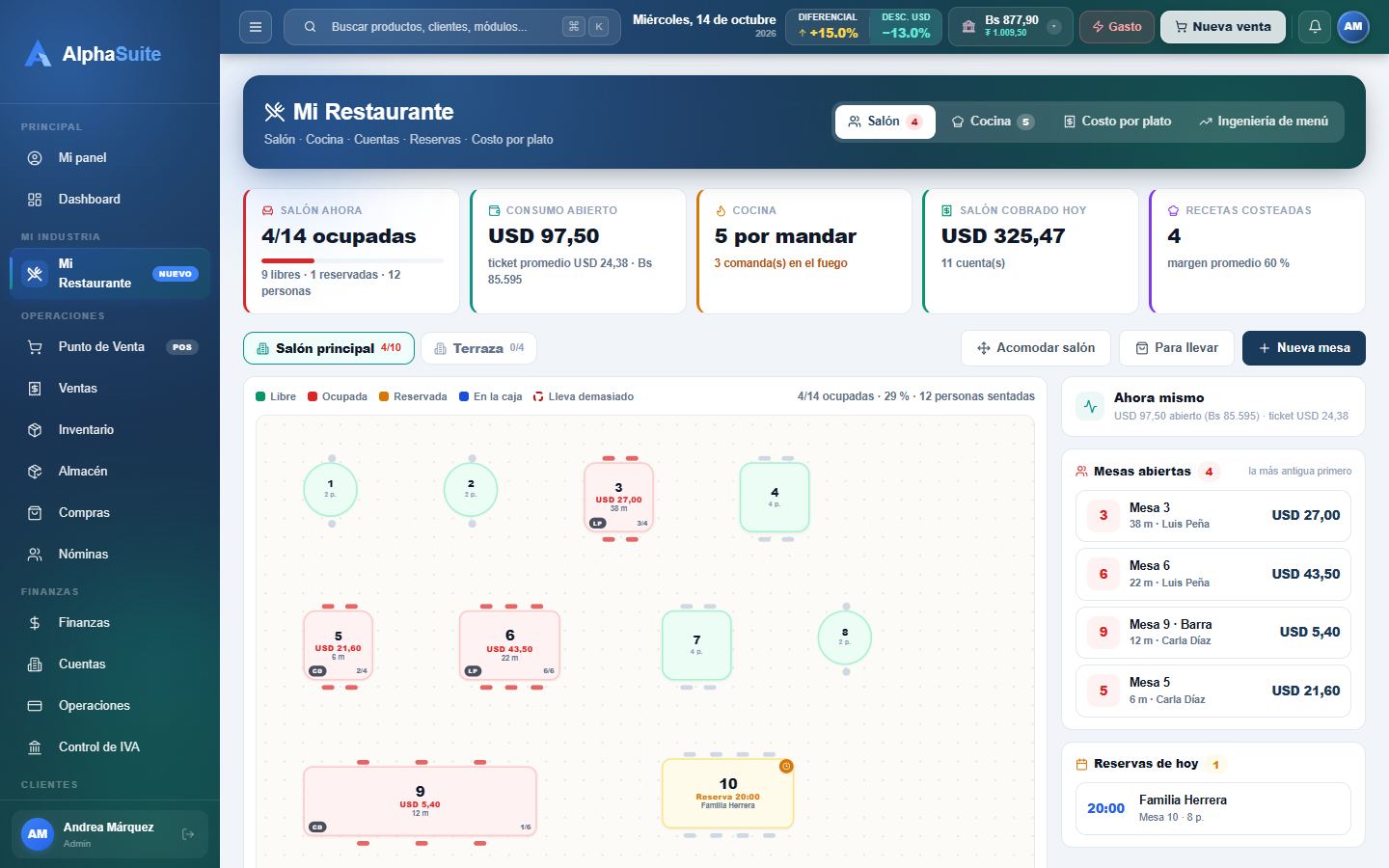This screenshot has height=868, width=1389.
Task: Open Compras in the sidebar
Action: 110,513
